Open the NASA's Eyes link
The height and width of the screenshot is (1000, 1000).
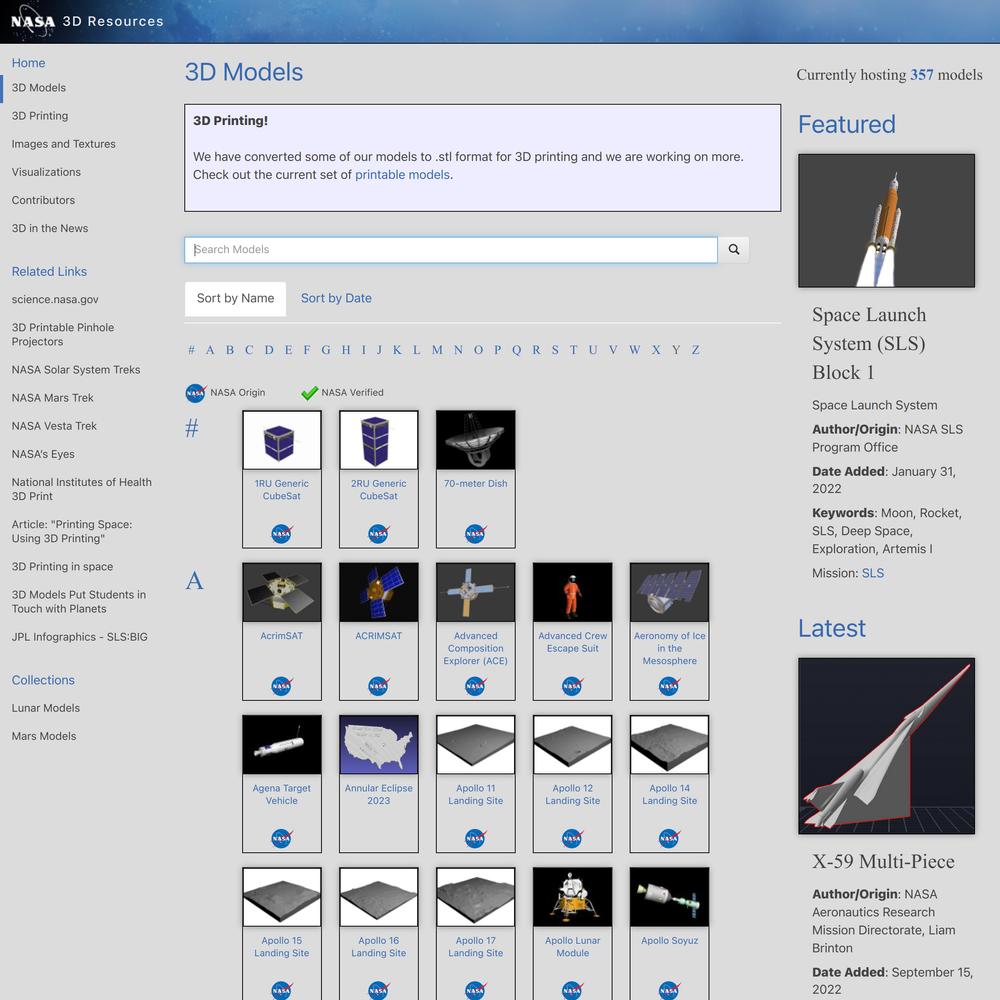43,454
